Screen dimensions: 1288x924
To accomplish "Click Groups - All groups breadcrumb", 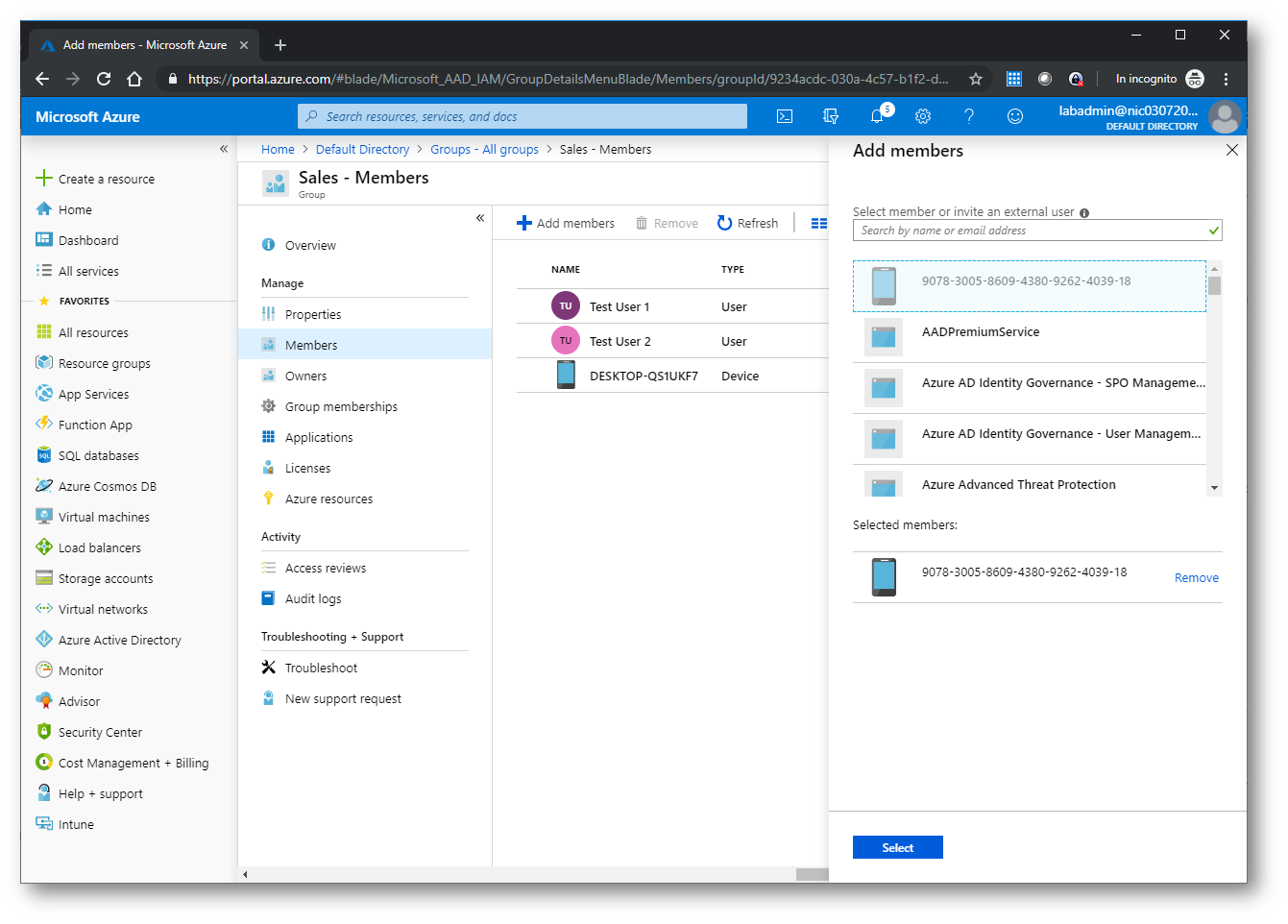I will (484, 149).
